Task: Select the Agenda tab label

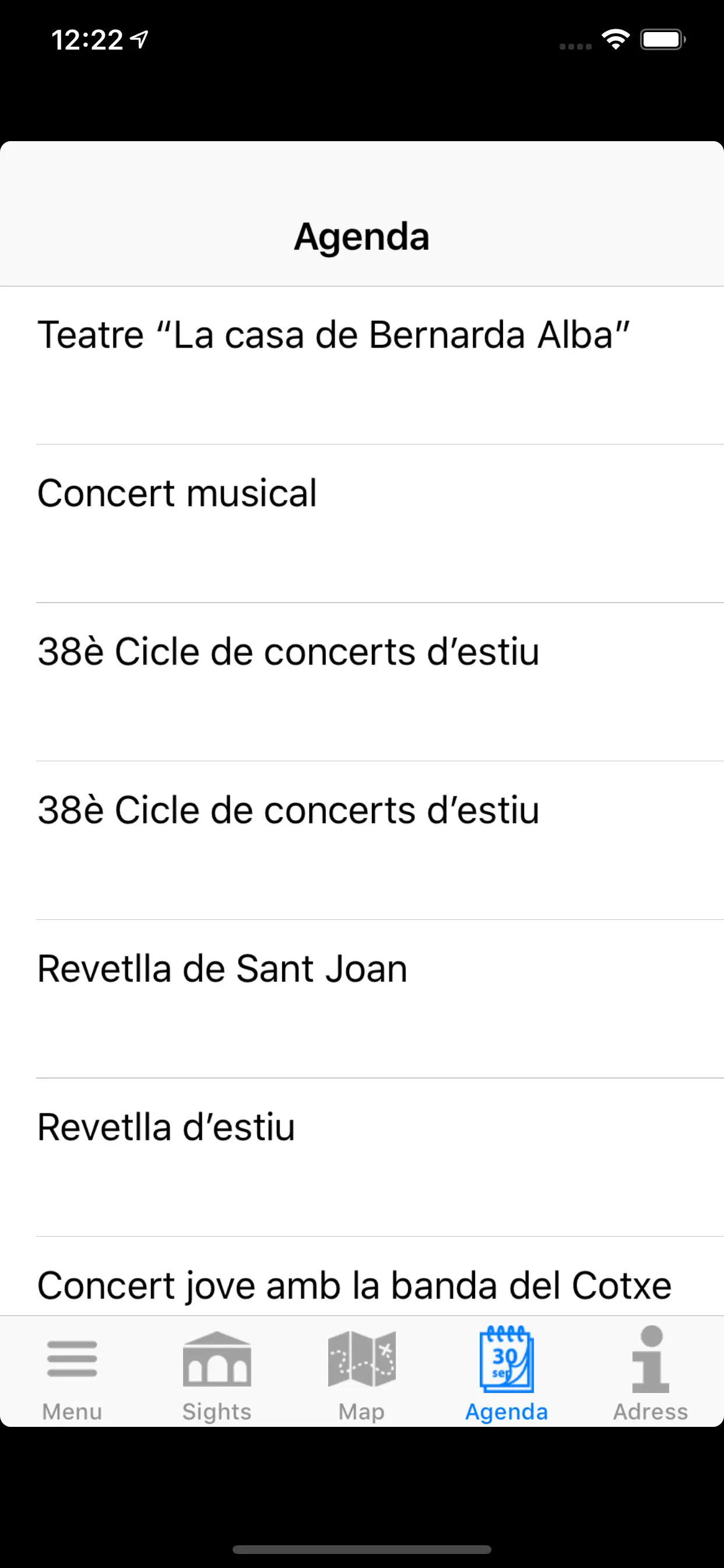Action: pyautogui.click(x=506, y=1411)
